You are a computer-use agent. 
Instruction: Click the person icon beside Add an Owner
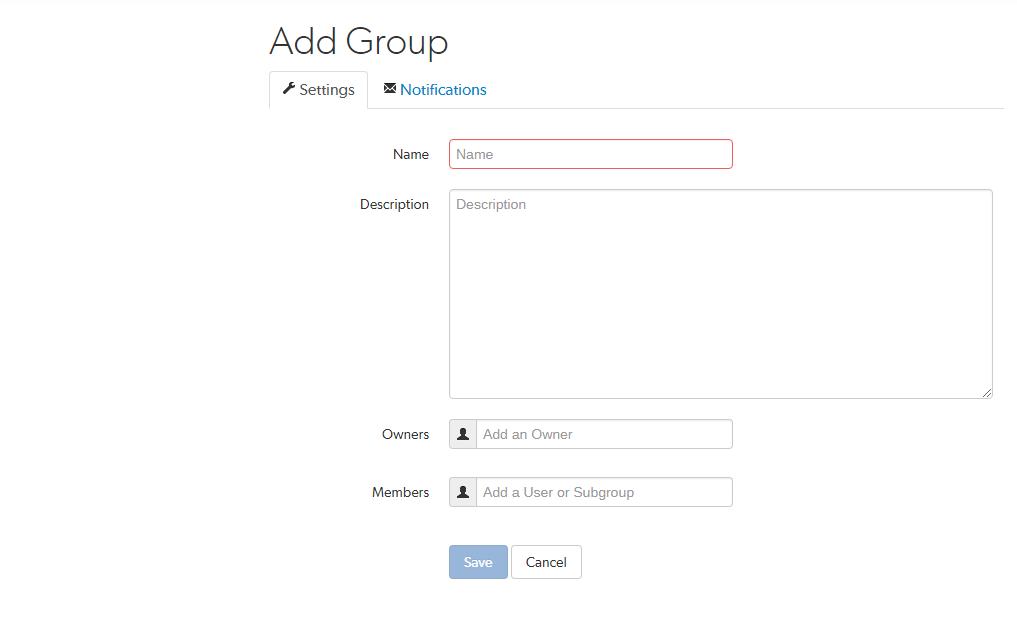coord(462,433)
